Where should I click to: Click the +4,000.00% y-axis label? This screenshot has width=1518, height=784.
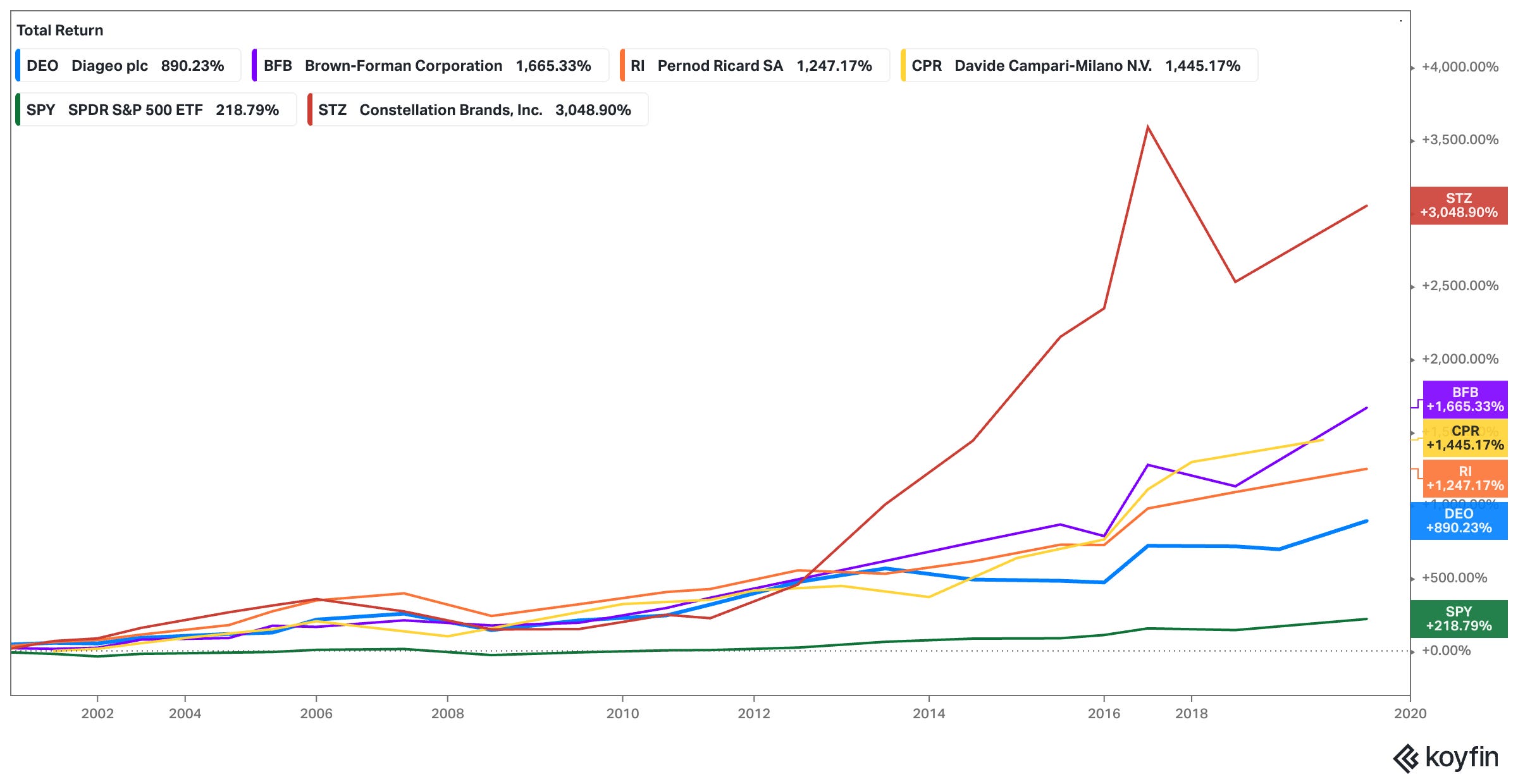tap(1460, 67)
